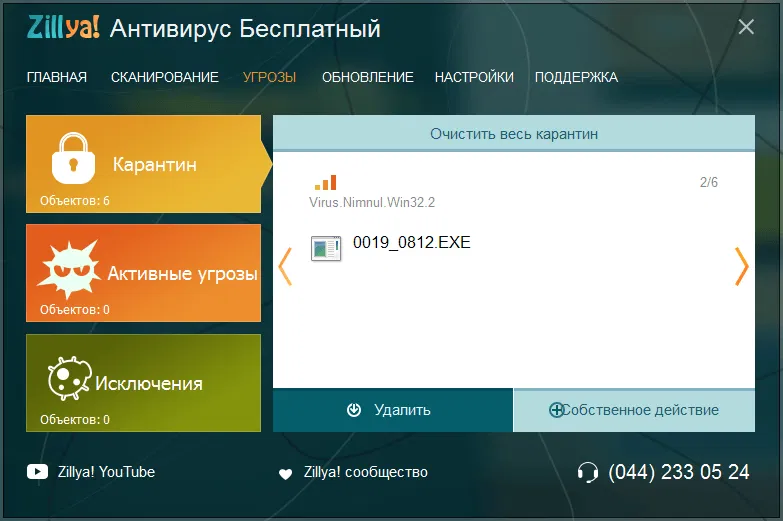Click the EXE file icon

326,248
